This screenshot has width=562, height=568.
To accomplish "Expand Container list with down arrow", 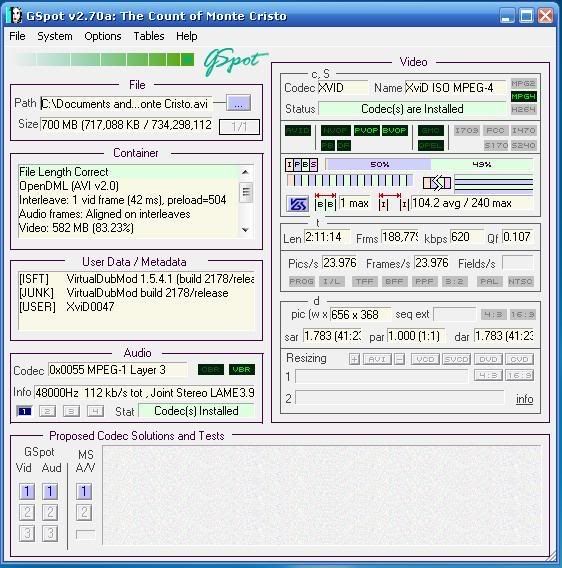I will 245,230.
